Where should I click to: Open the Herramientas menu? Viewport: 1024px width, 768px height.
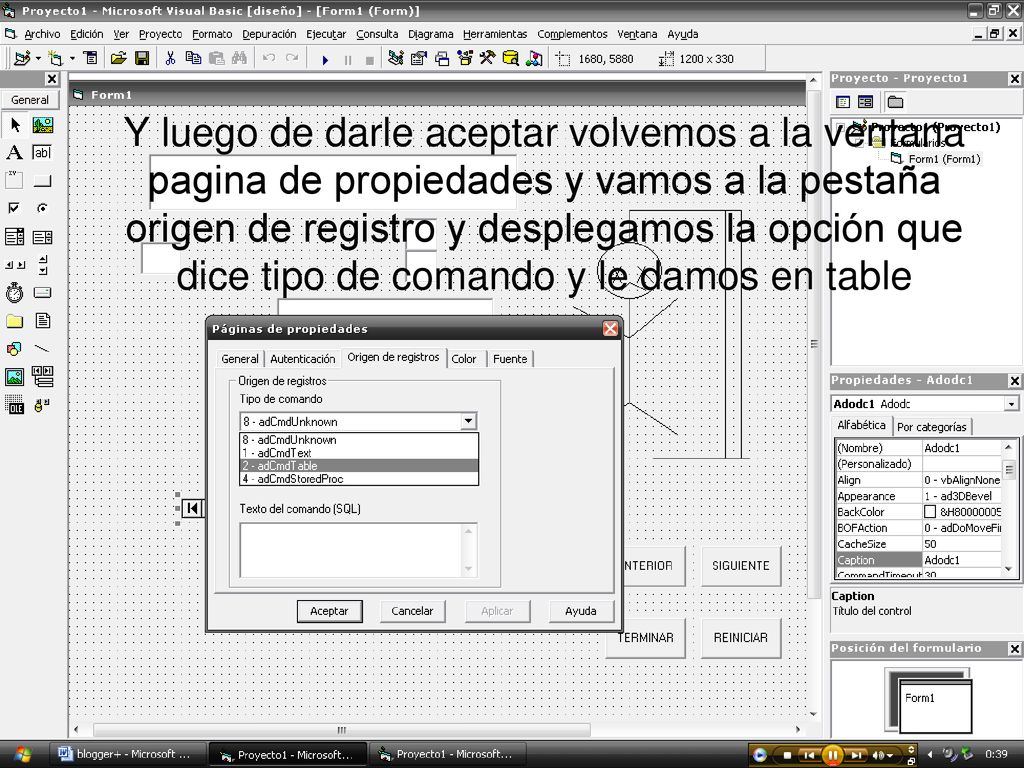[x=495, y=34]
